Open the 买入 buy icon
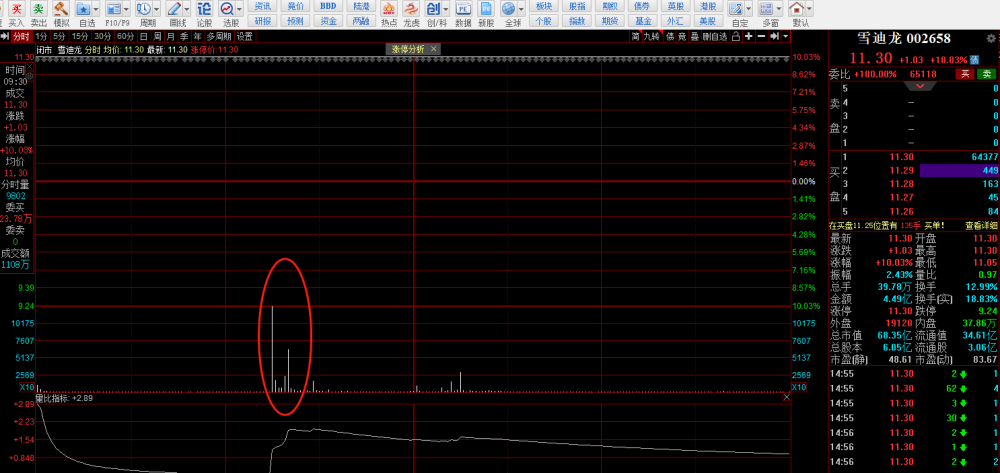The height and width of the screenshot is (473, 1000). pos(18,9)
